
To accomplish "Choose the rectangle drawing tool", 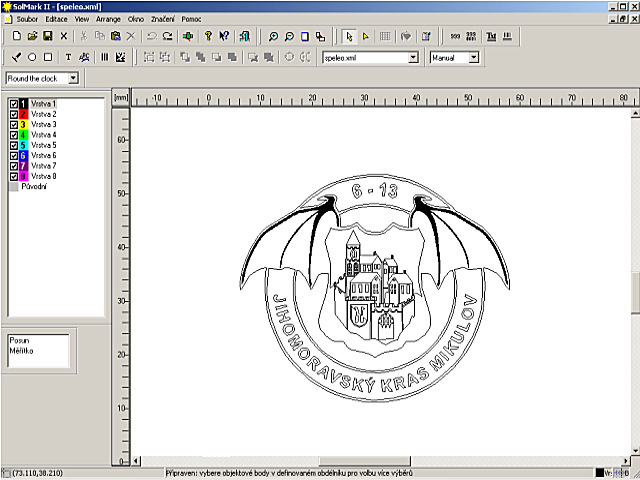I will [48, 58].
